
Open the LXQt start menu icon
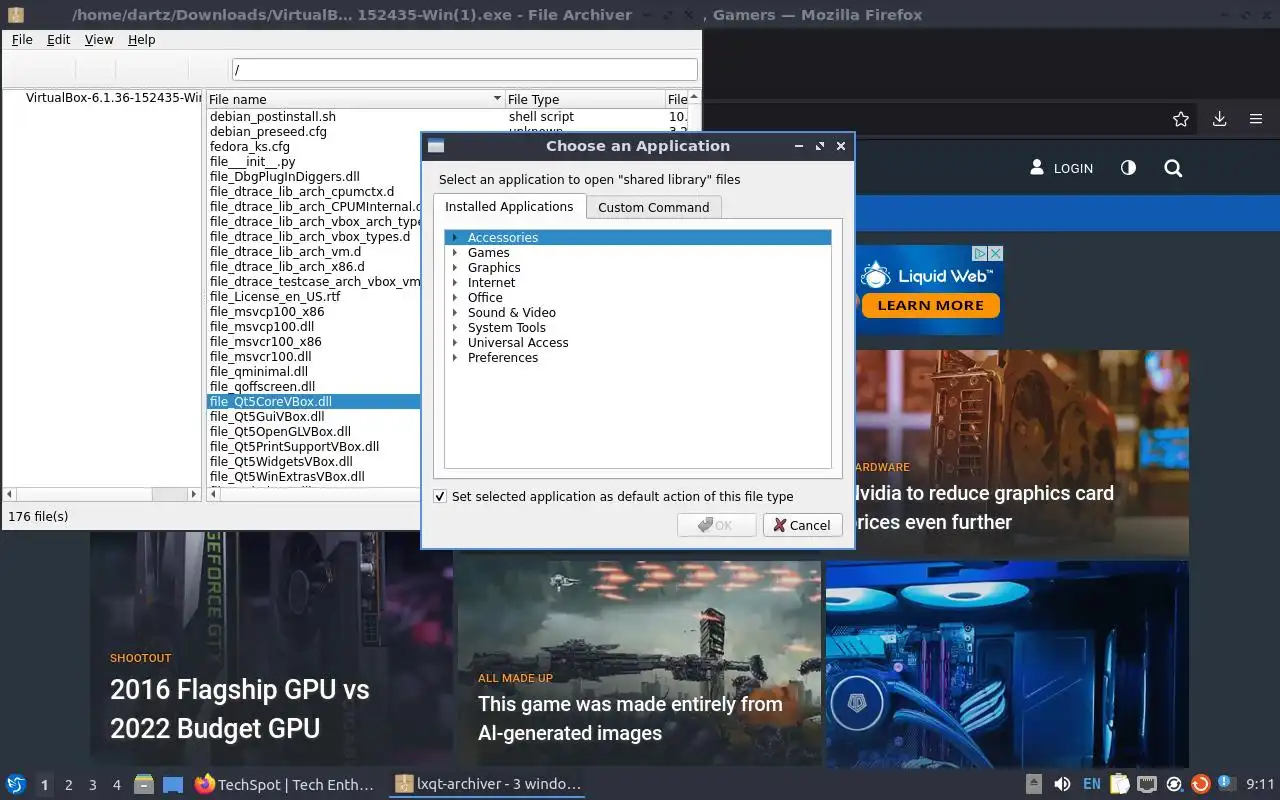(x=16, y=785)
